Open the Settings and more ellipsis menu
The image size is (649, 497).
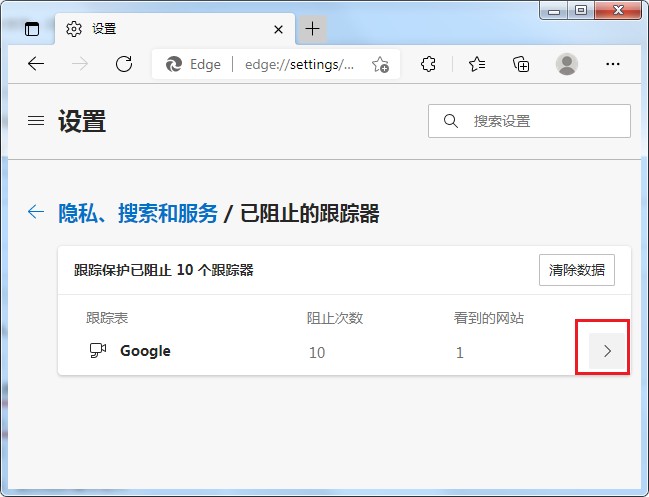[613, 64]
